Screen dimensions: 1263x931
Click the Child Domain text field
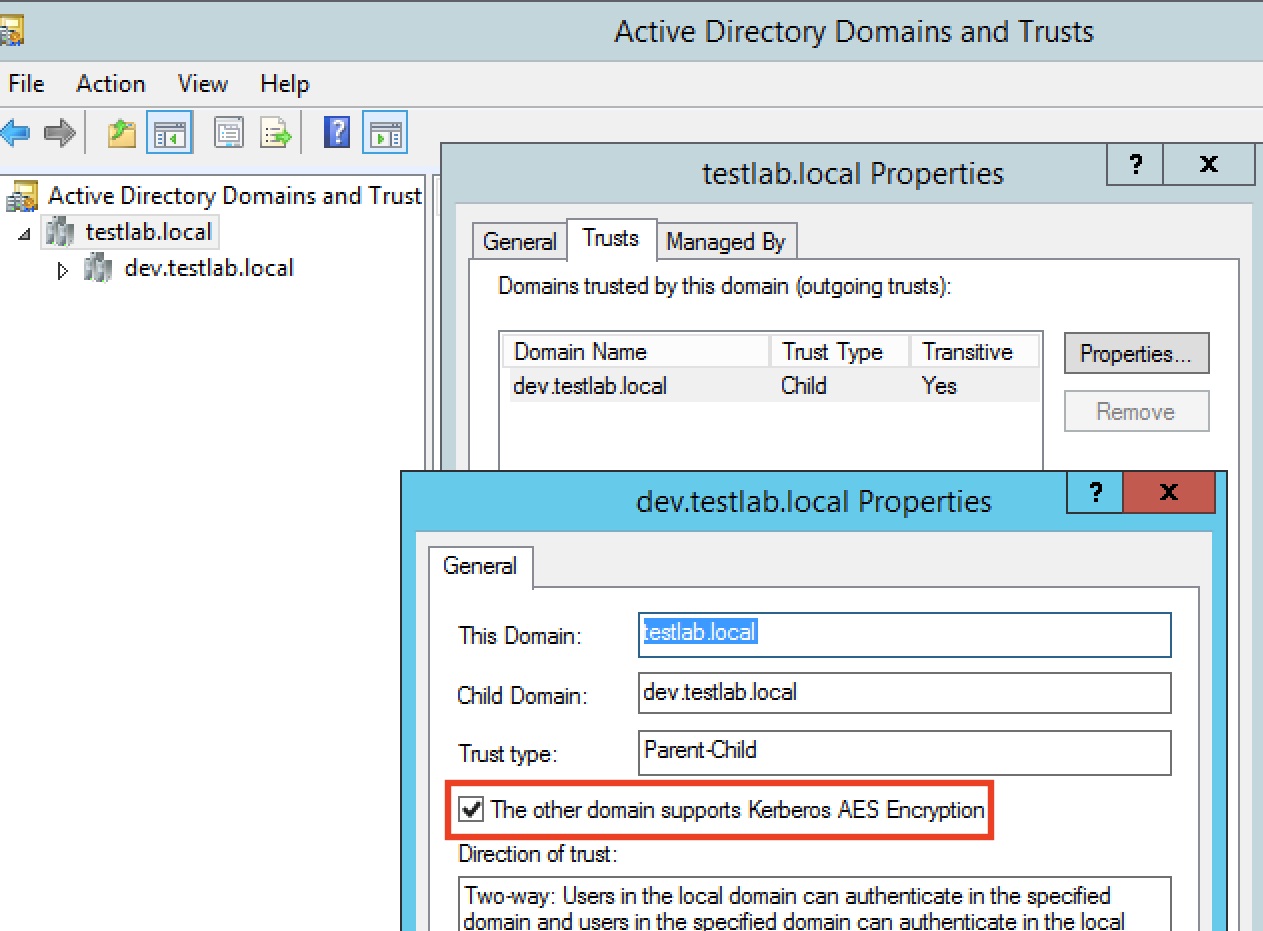[x=903, y=693]
